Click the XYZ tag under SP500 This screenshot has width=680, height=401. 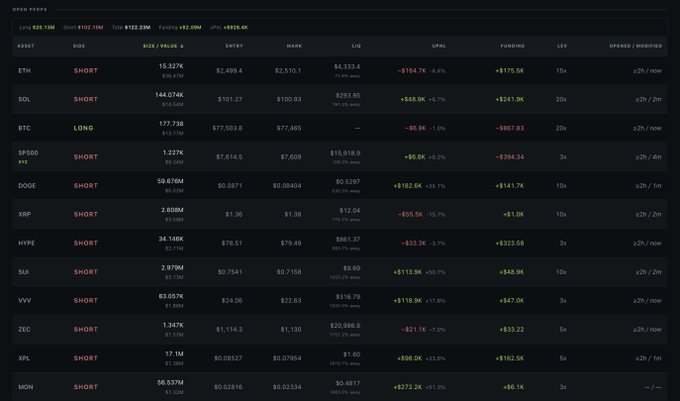(x=23, y=162)
